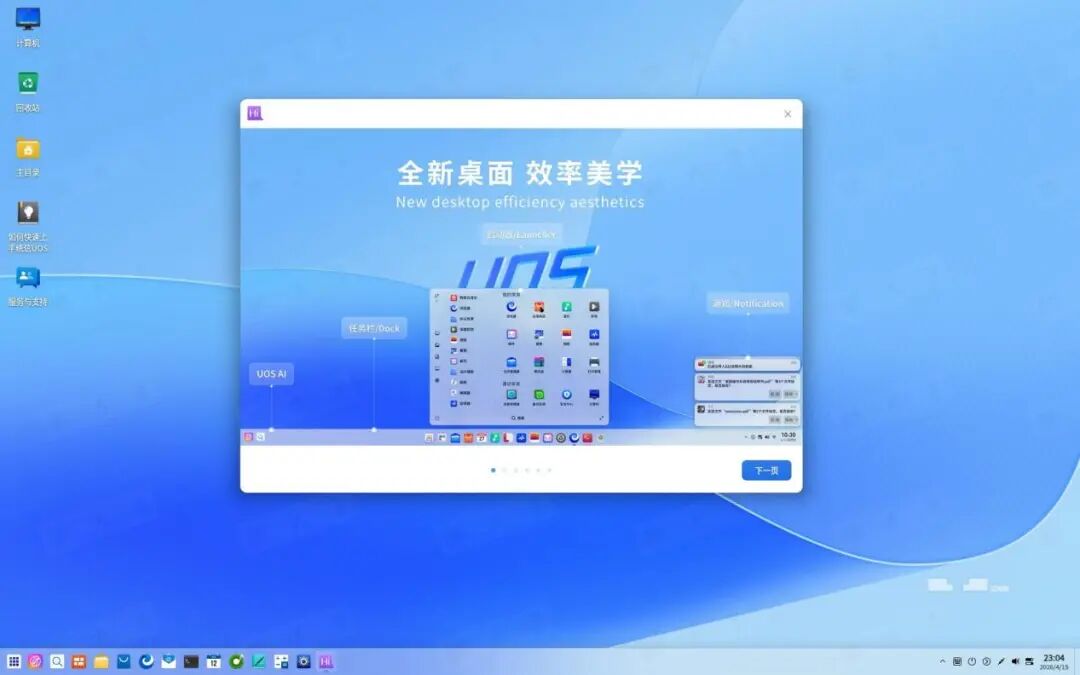Click the volume speaker icon in tray
This screenshot has height=675, width=1080.
(1015, 661)
